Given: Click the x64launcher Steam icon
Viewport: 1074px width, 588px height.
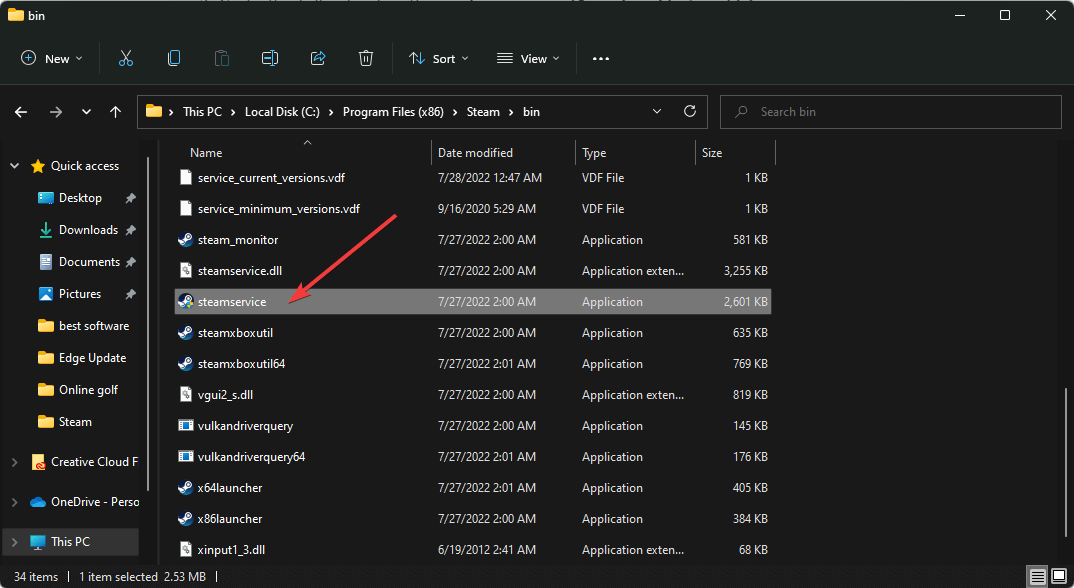Looking at the screenshot, I should (x=185, y=487).
